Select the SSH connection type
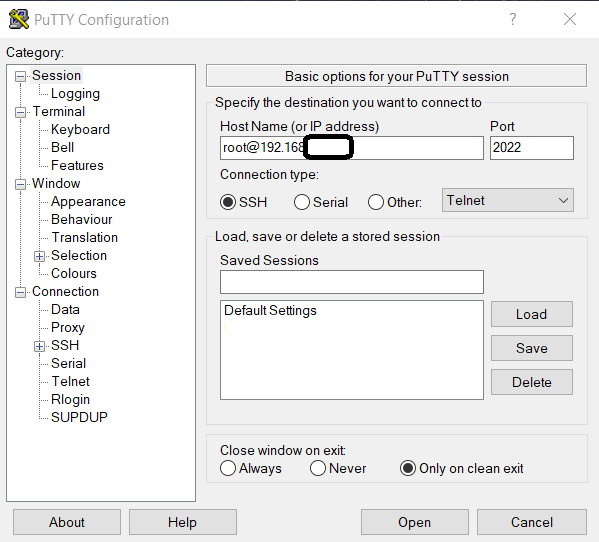This screenshot has width=599, height=542. [x=228, y=202]
